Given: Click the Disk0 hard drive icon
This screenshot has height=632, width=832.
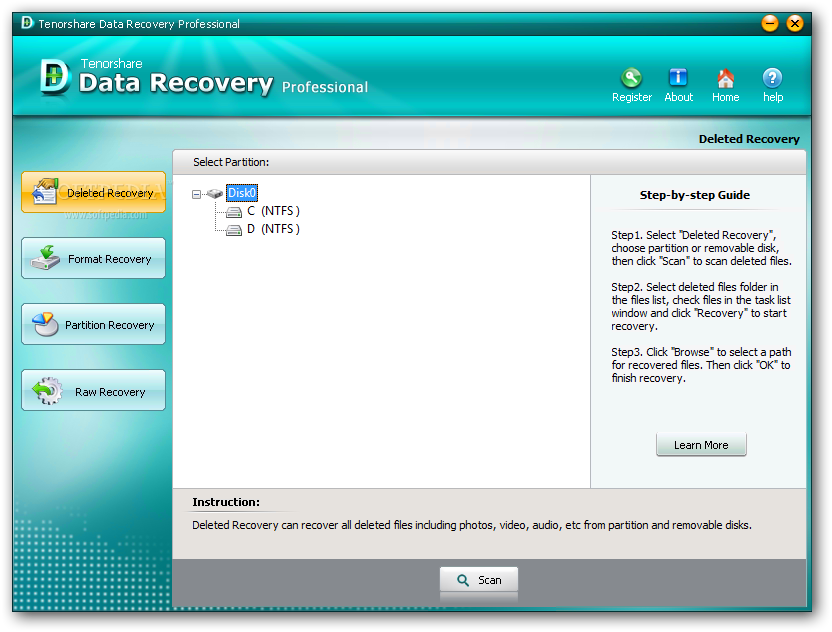Looking at the screenshot, I should pos(215,194).
